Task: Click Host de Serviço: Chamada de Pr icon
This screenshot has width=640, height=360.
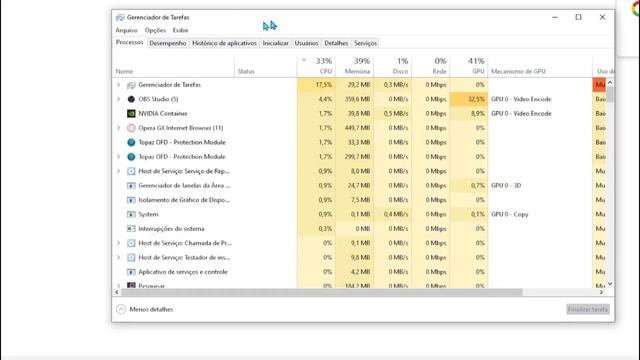Action: (131, 243)
